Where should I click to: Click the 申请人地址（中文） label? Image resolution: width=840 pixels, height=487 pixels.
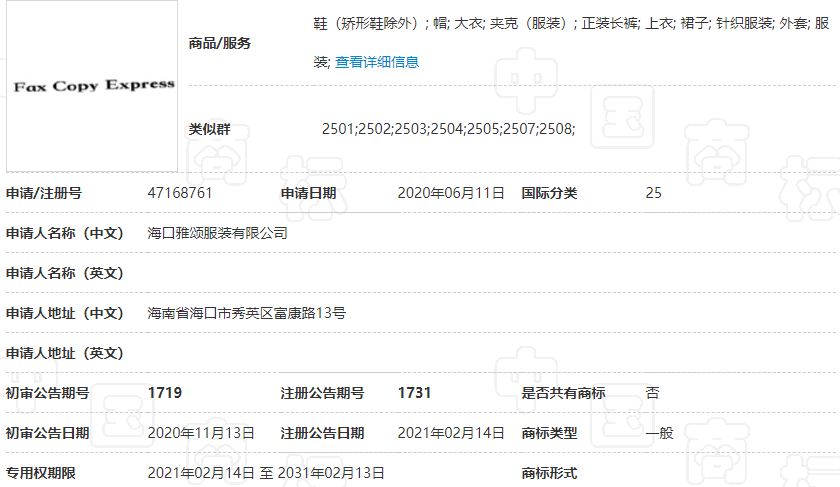click(x=65, y=313)
